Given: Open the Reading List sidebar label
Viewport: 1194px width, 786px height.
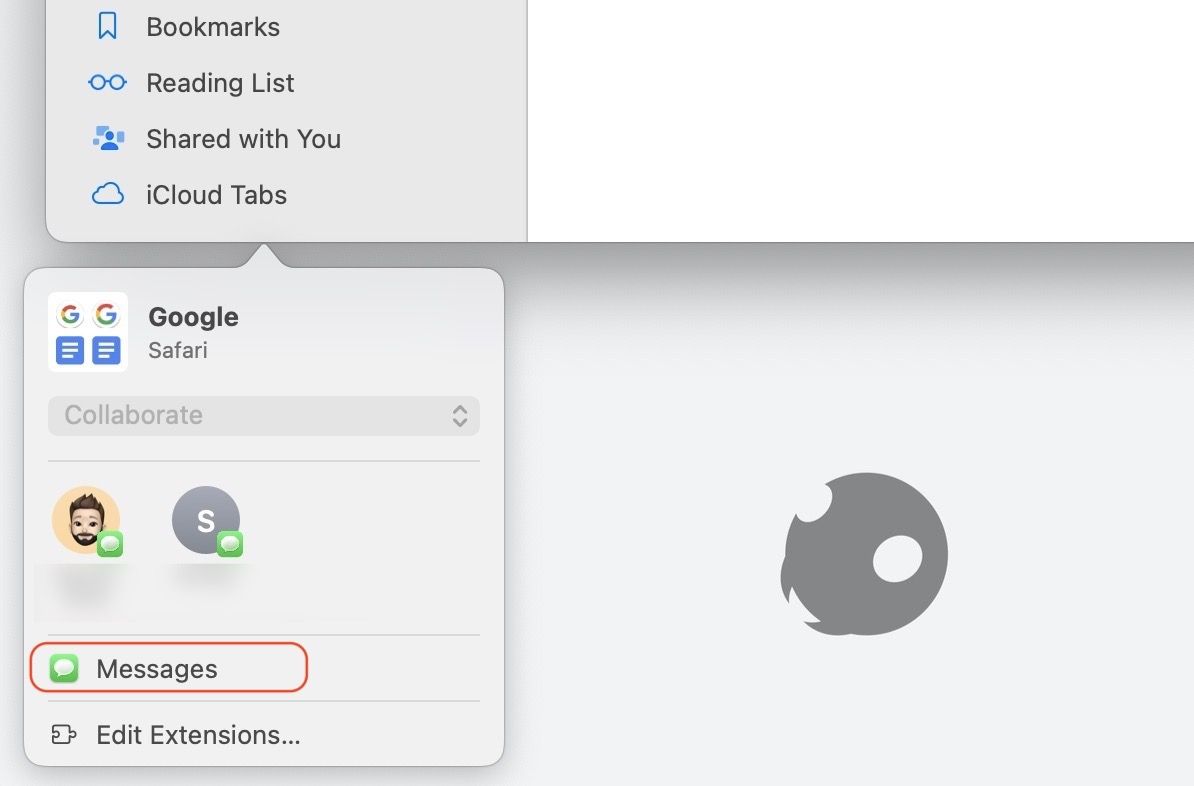Looking at the screenshot, I should point(220,83).
